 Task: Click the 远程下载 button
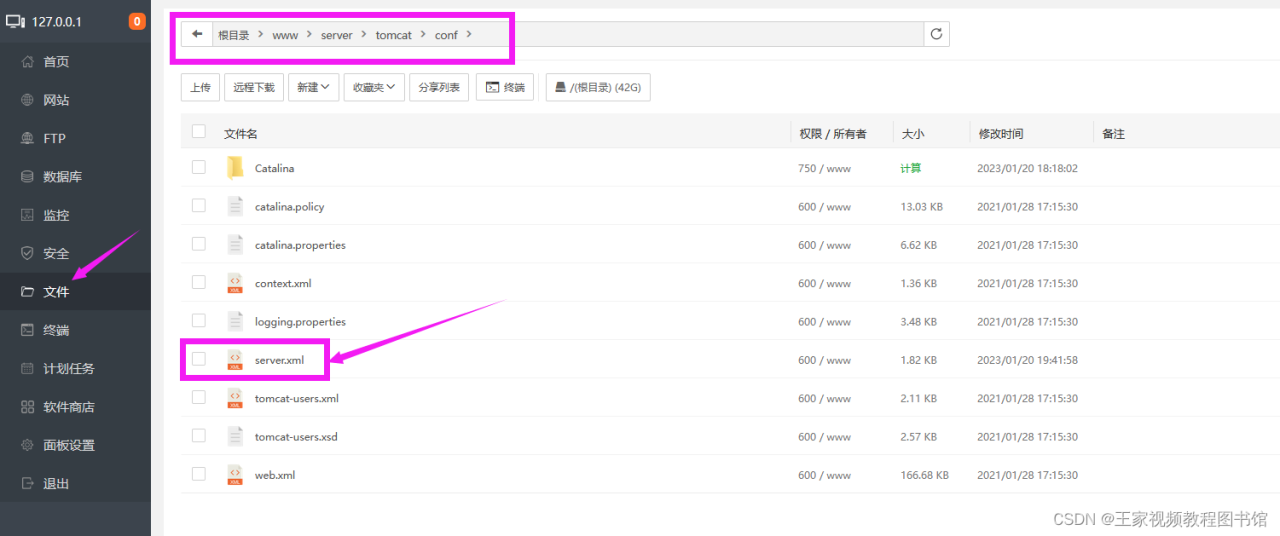[x=254, y=88]
